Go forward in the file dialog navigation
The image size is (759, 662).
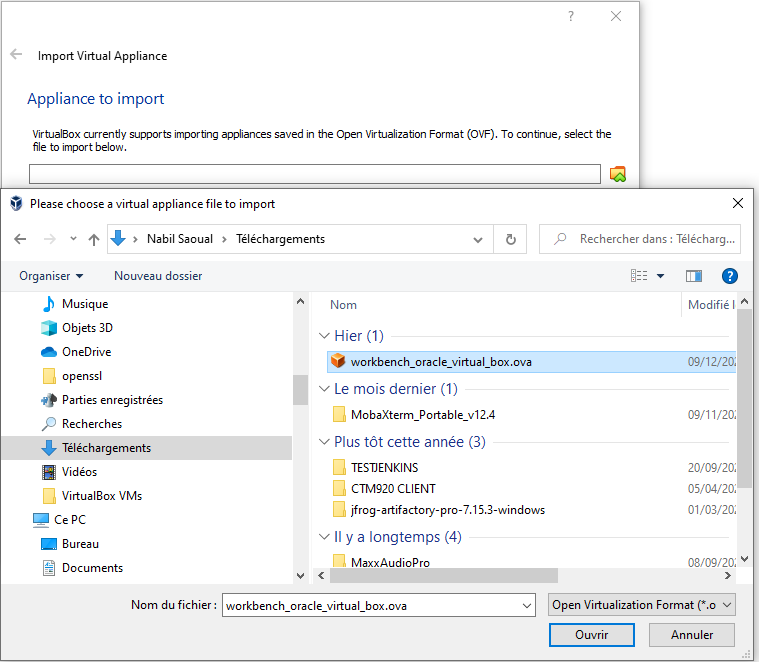coord(49,239)
